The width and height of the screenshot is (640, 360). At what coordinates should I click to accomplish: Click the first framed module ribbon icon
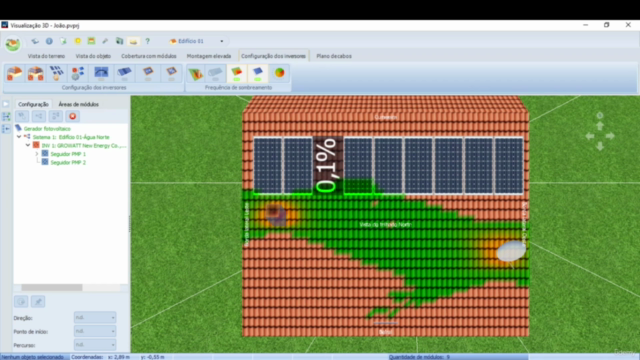pos(148,73)
